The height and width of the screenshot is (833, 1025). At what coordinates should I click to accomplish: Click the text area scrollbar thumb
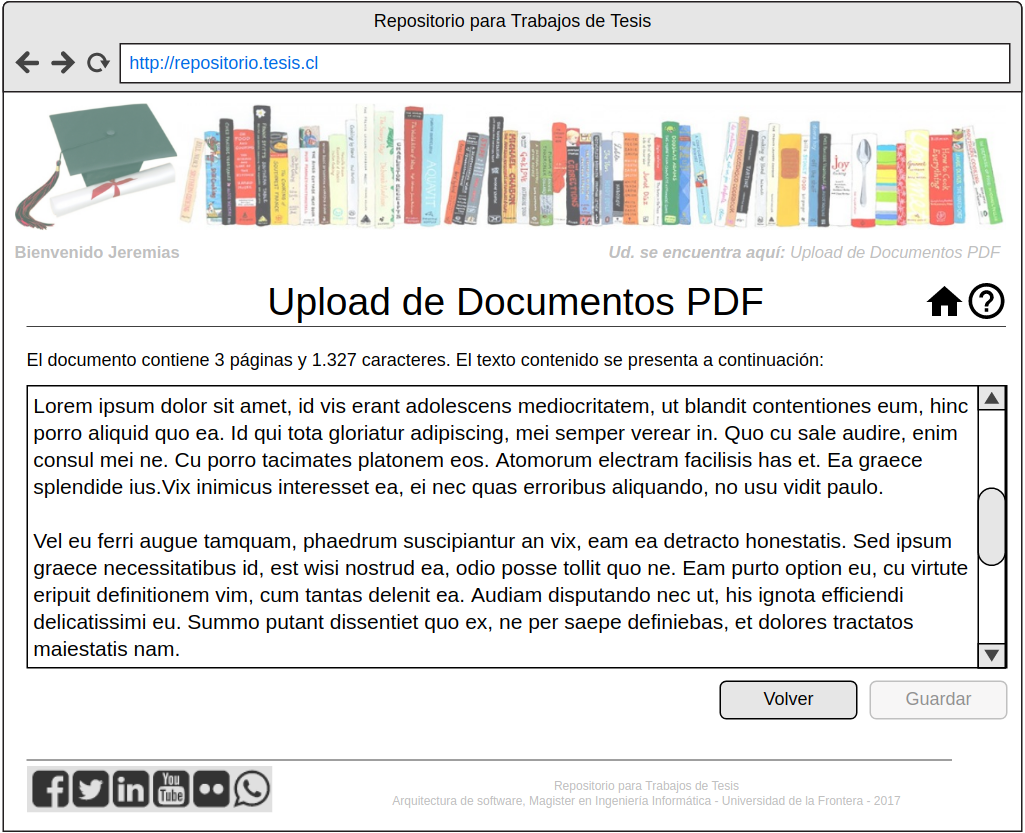[x=992, y=526]
